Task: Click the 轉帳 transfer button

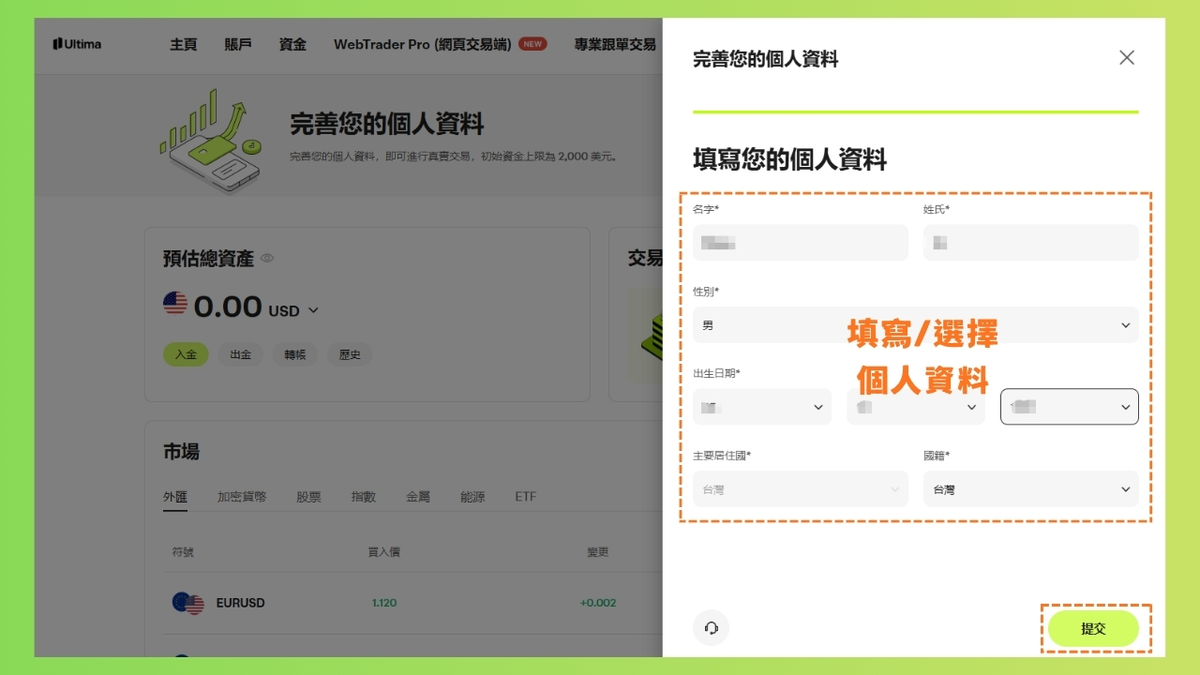Action: 295,354
